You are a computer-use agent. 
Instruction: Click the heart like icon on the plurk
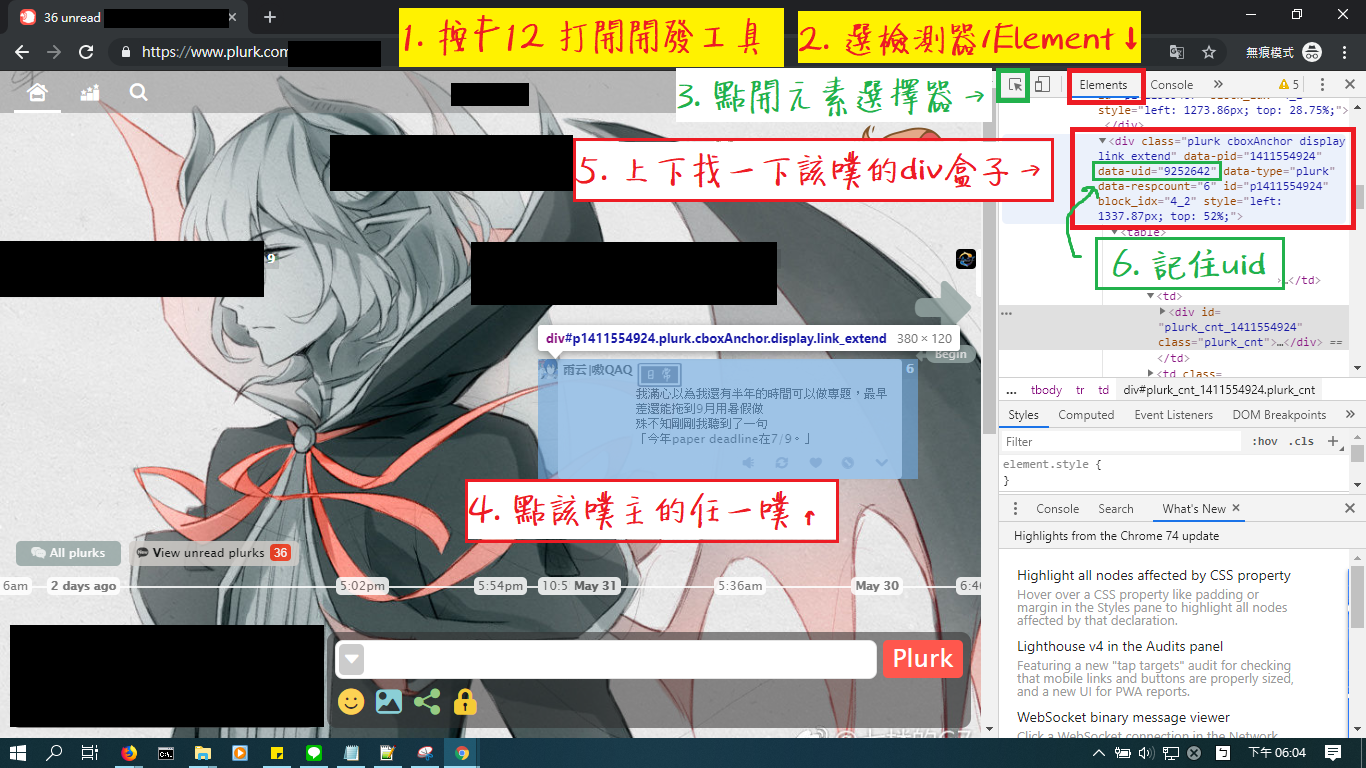(815, 463)
